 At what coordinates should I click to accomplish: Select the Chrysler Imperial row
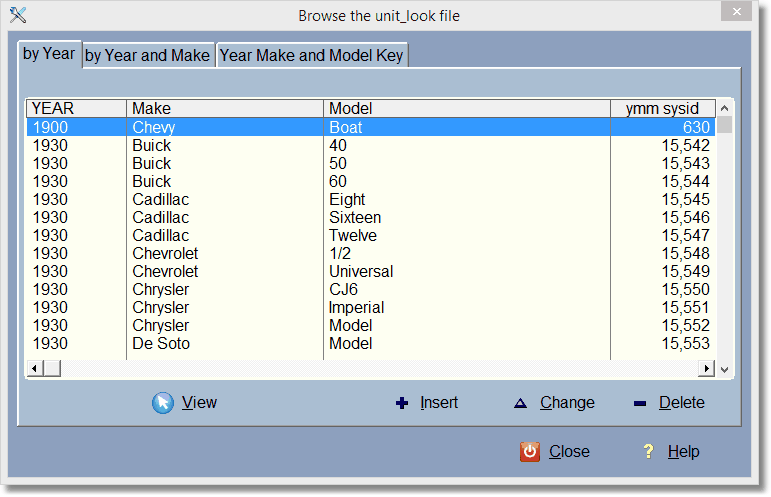(371, 307)
